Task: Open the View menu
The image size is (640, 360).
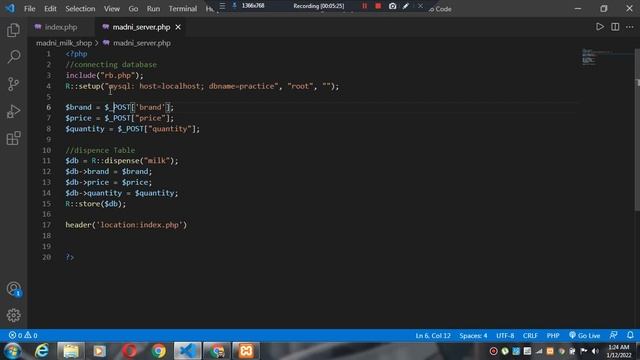Action: click(x=111, y=9)
